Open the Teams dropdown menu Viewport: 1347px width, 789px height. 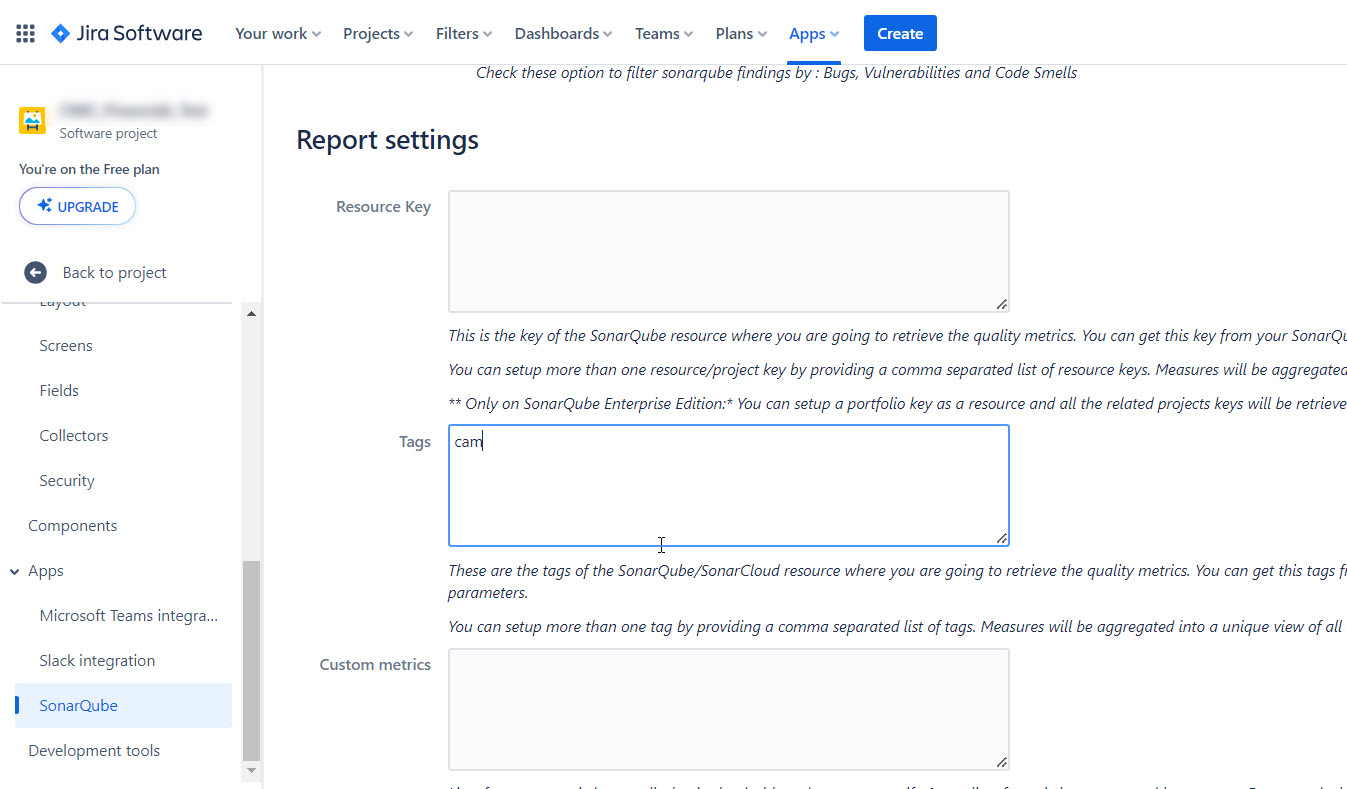tap(664, 33)
